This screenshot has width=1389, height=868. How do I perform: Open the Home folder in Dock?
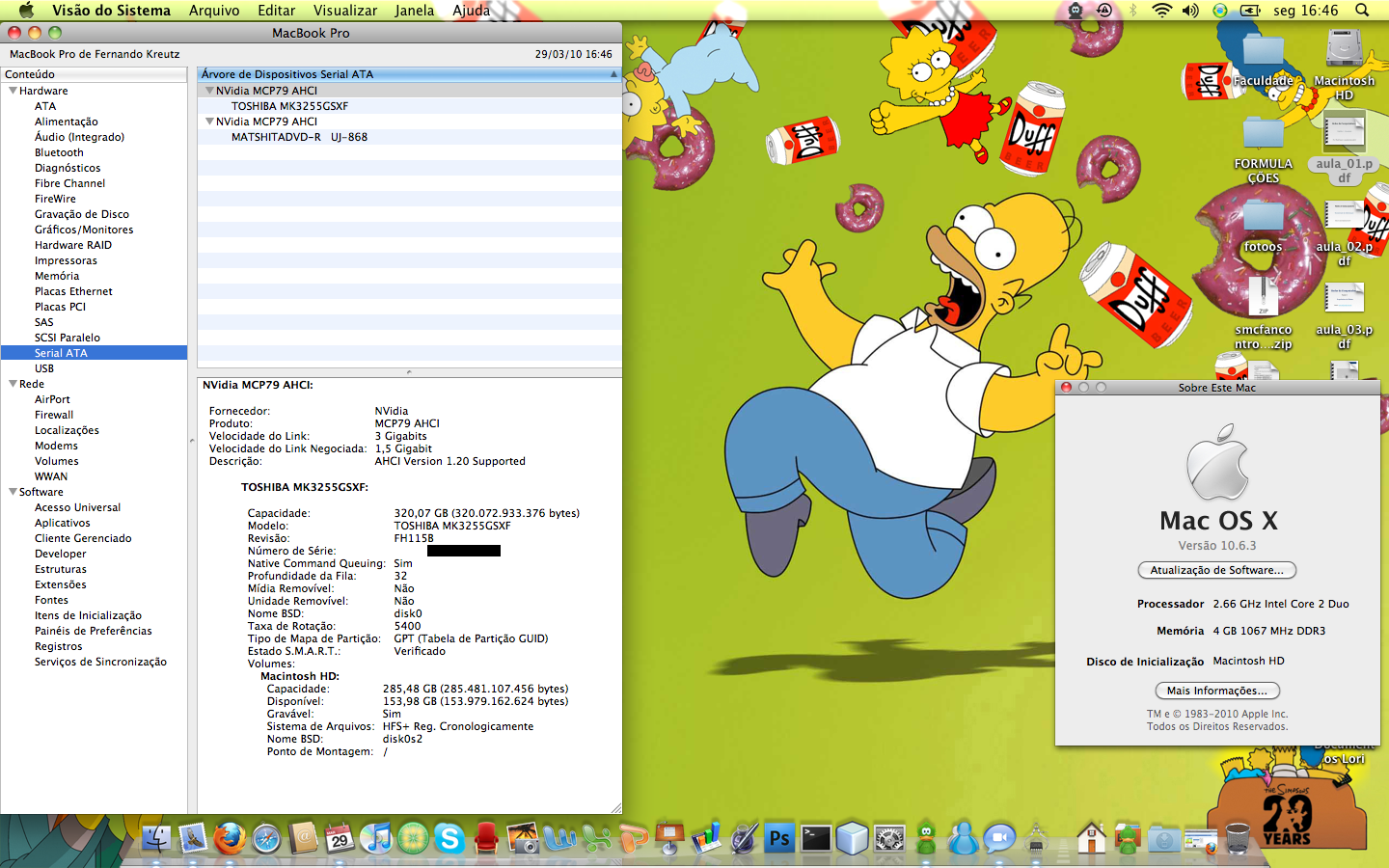[1091, 839]
